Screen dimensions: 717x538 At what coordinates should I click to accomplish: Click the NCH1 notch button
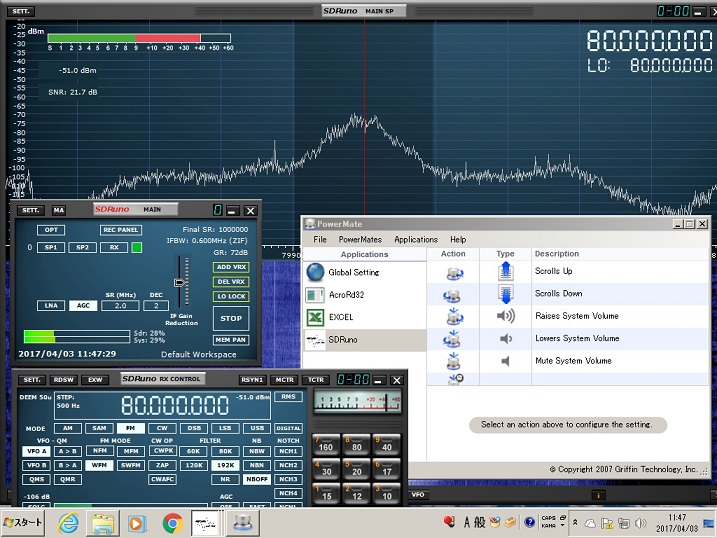[289, 451]
